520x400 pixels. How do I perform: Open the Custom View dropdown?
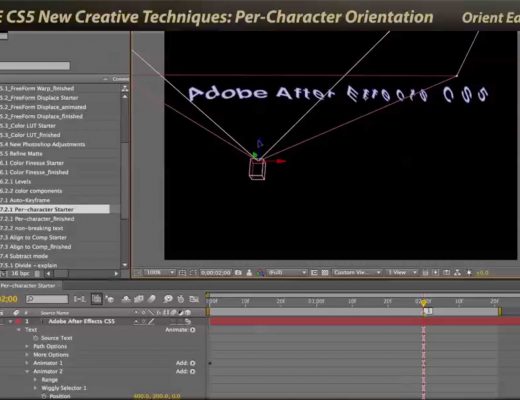(x=357, y=273)
